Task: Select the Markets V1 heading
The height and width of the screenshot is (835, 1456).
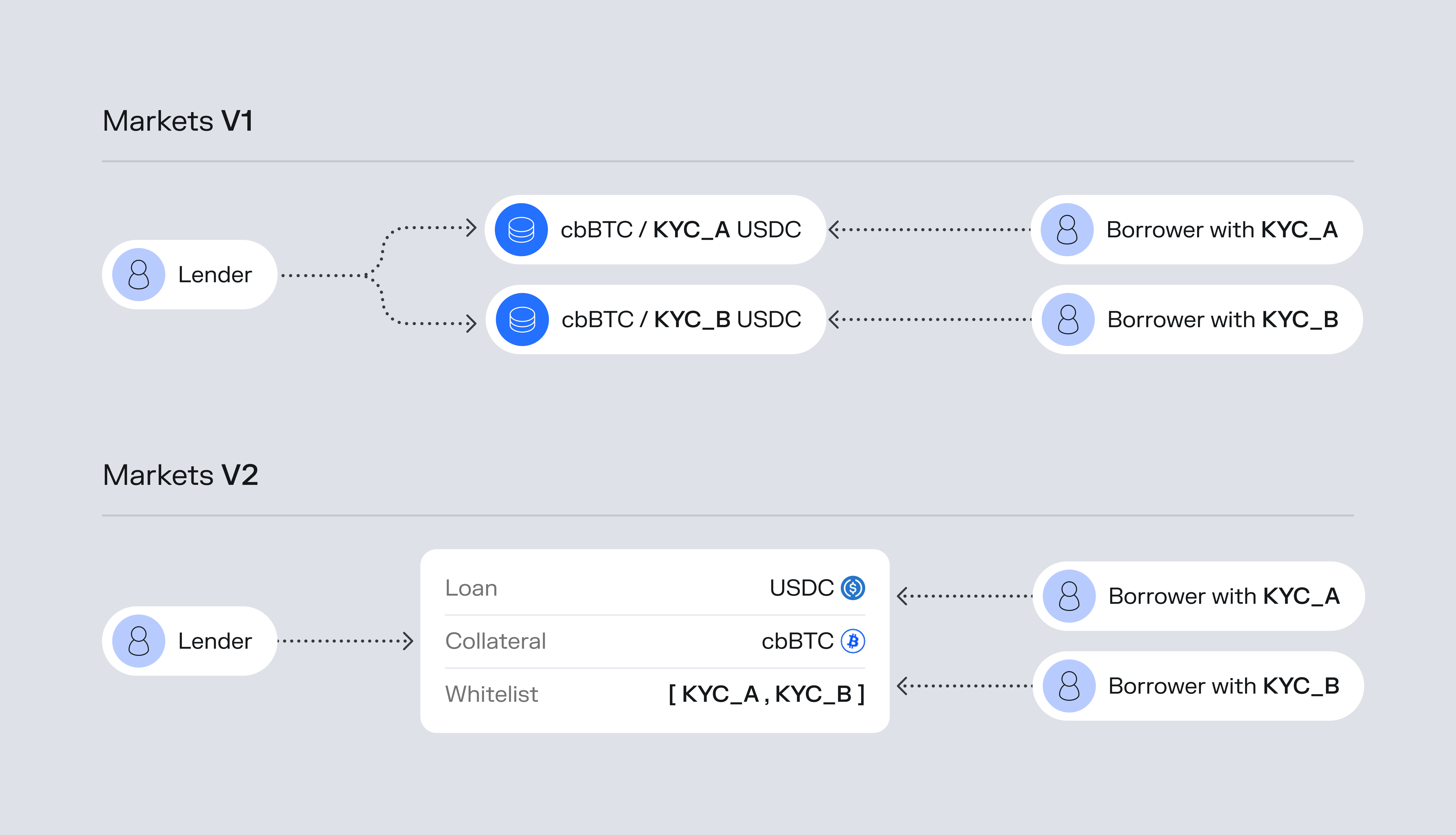Action: pos(178,121)
